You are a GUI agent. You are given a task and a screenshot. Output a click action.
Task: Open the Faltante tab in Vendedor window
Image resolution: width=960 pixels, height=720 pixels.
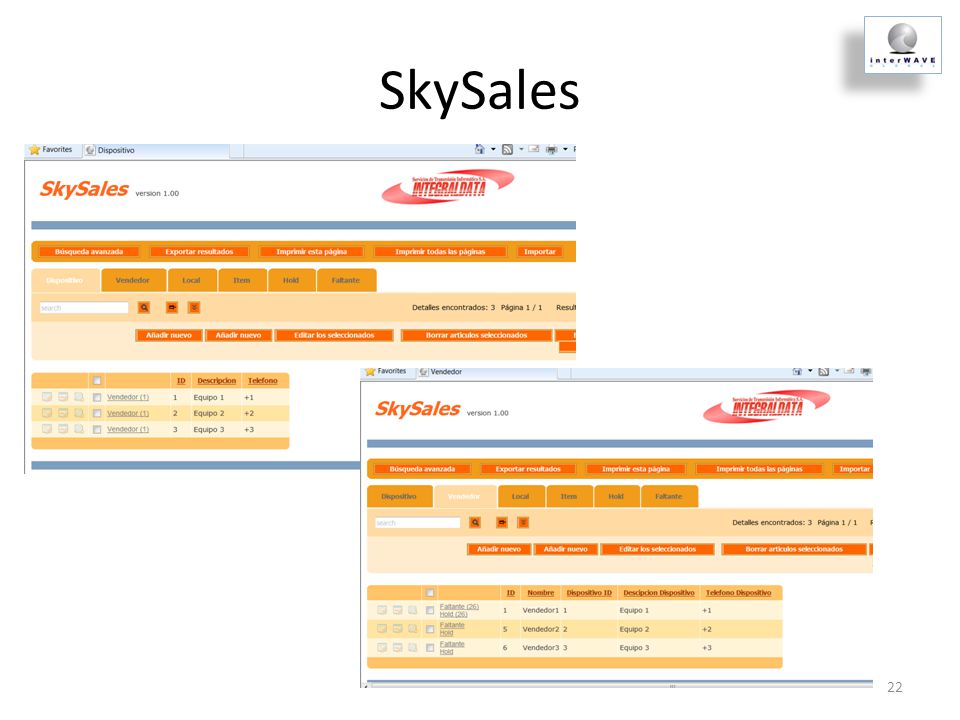tap(669, 497)
